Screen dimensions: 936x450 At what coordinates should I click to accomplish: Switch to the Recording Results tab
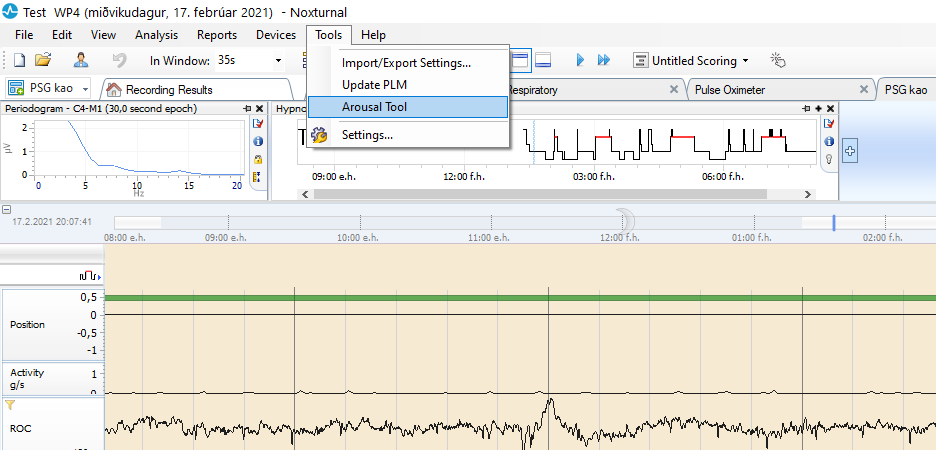pyautogui.click(x=168, y=90)
